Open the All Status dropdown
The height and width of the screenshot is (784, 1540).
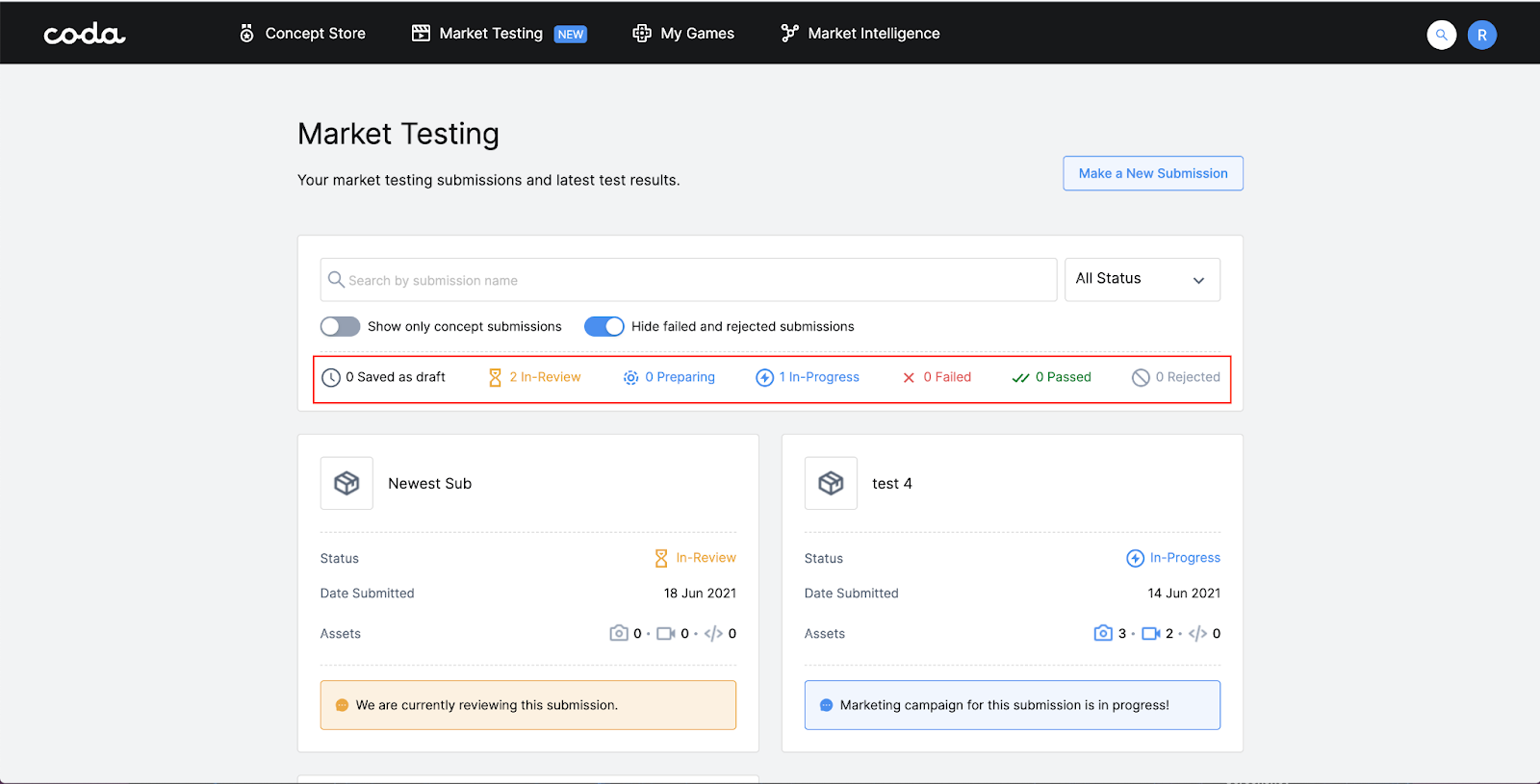1142,279
